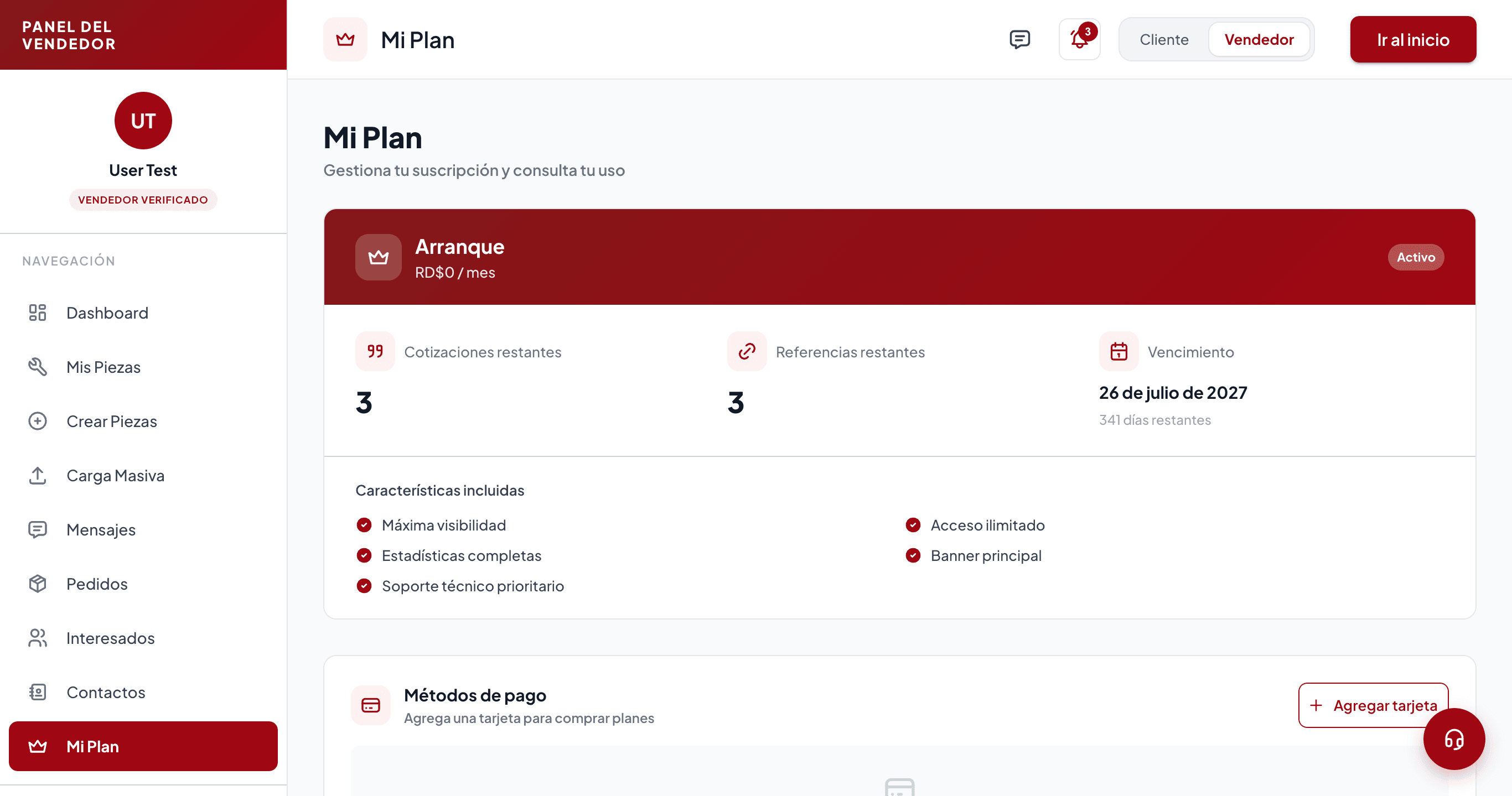Image resolution: width=1512 pixels, height=796 pixels.
Task: Click the 26 de julio de 2027 date
Action: click(x=1173, y=392)
